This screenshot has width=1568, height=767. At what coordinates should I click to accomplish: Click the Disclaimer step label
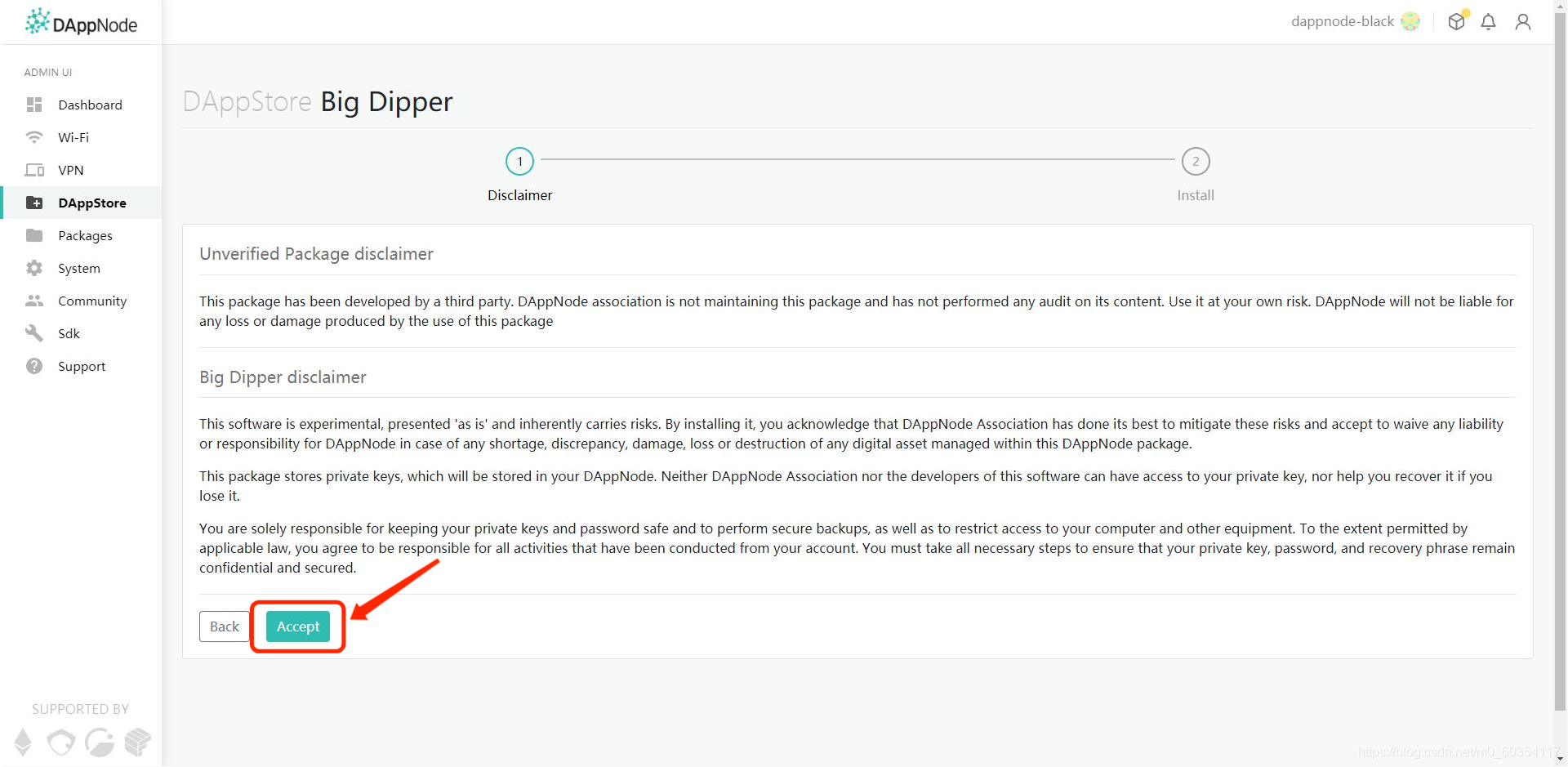click(520, 195)
